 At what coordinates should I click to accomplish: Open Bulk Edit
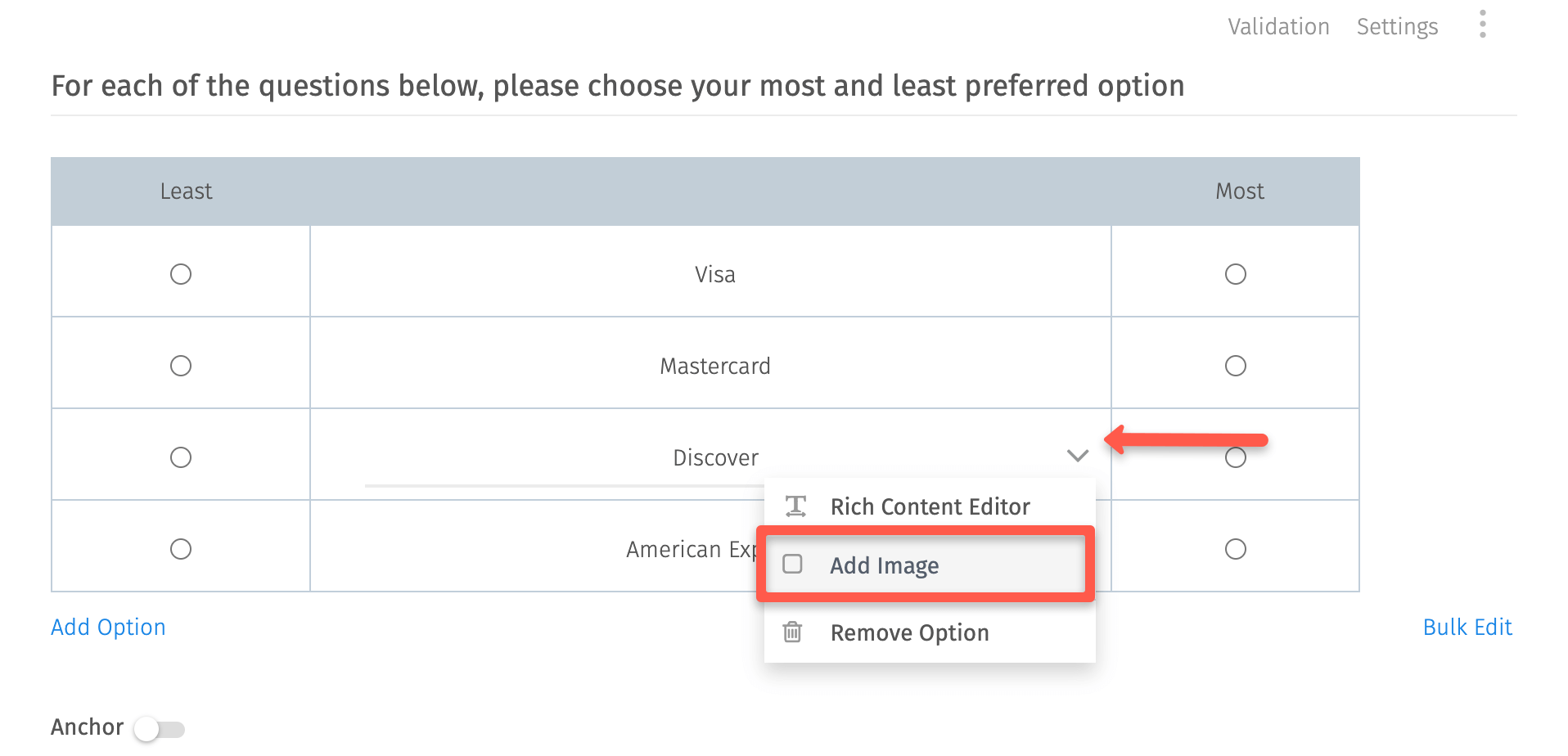[1467, 627]
